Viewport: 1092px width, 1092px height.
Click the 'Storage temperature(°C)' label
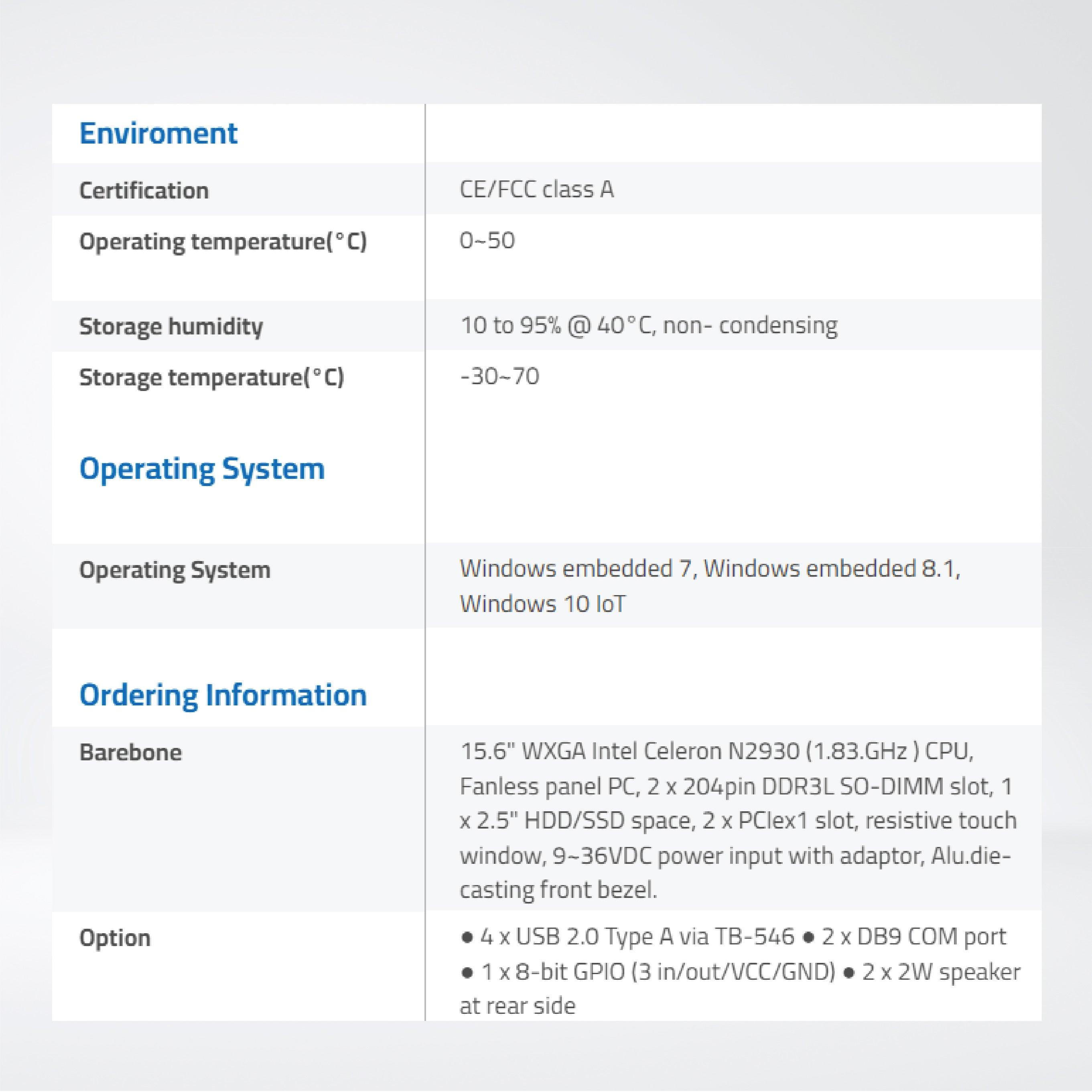(x=211, y=377)
